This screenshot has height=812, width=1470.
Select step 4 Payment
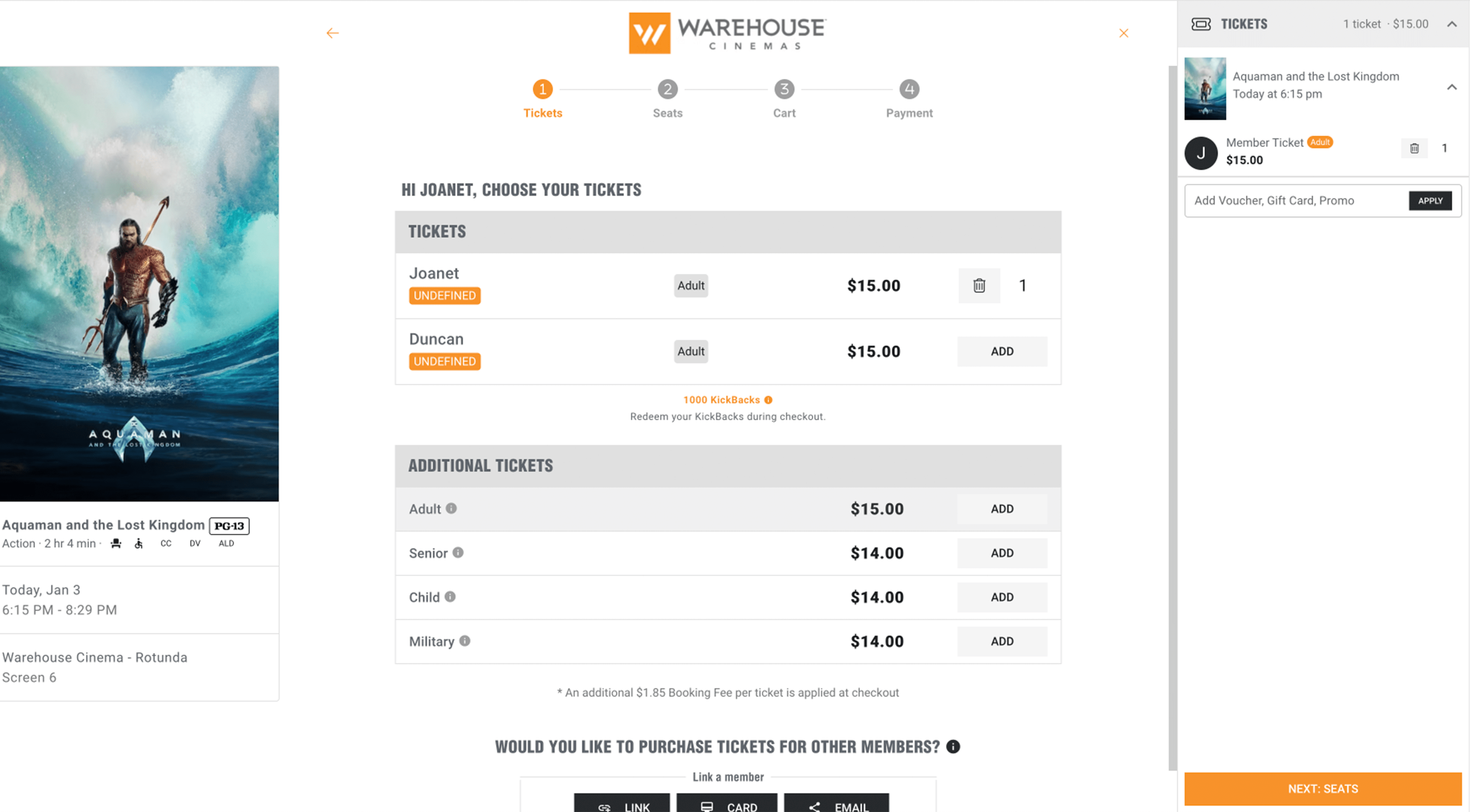click(x=909, y=99)
